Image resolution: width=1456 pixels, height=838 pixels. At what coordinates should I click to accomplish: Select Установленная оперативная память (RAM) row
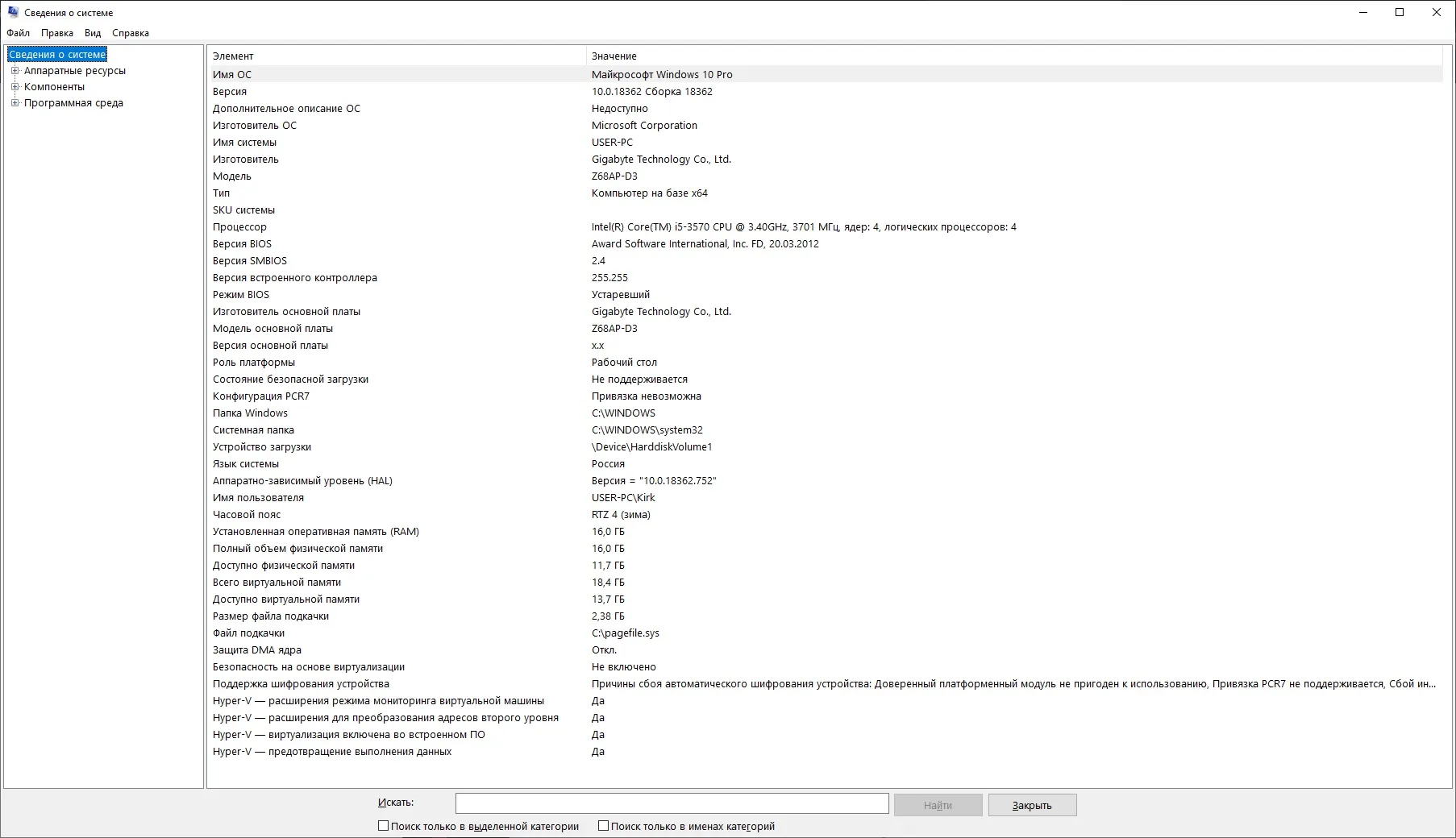[825, 531]
